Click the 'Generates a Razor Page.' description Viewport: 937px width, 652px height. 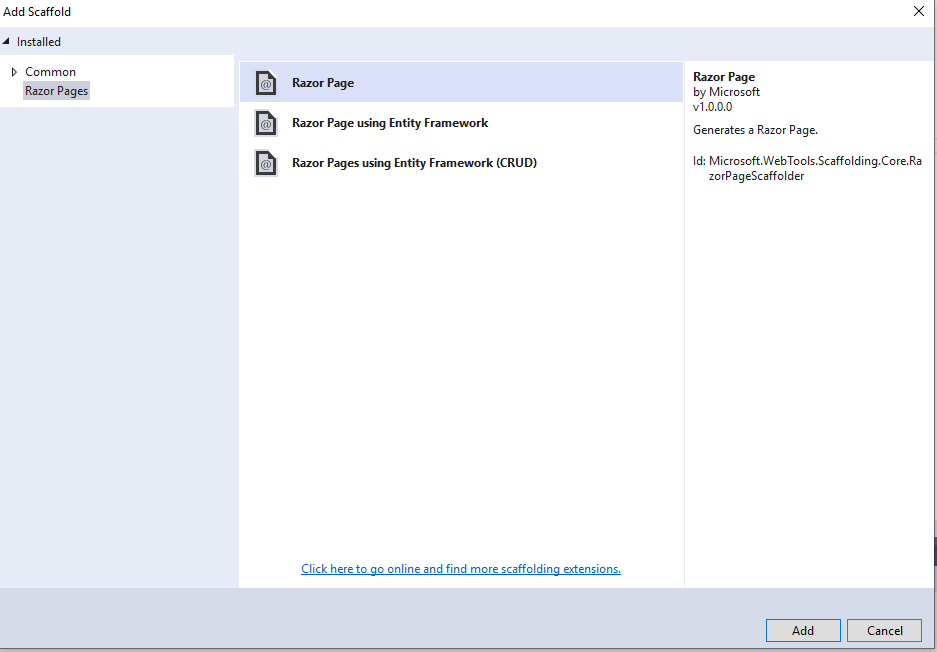[755, 130]
